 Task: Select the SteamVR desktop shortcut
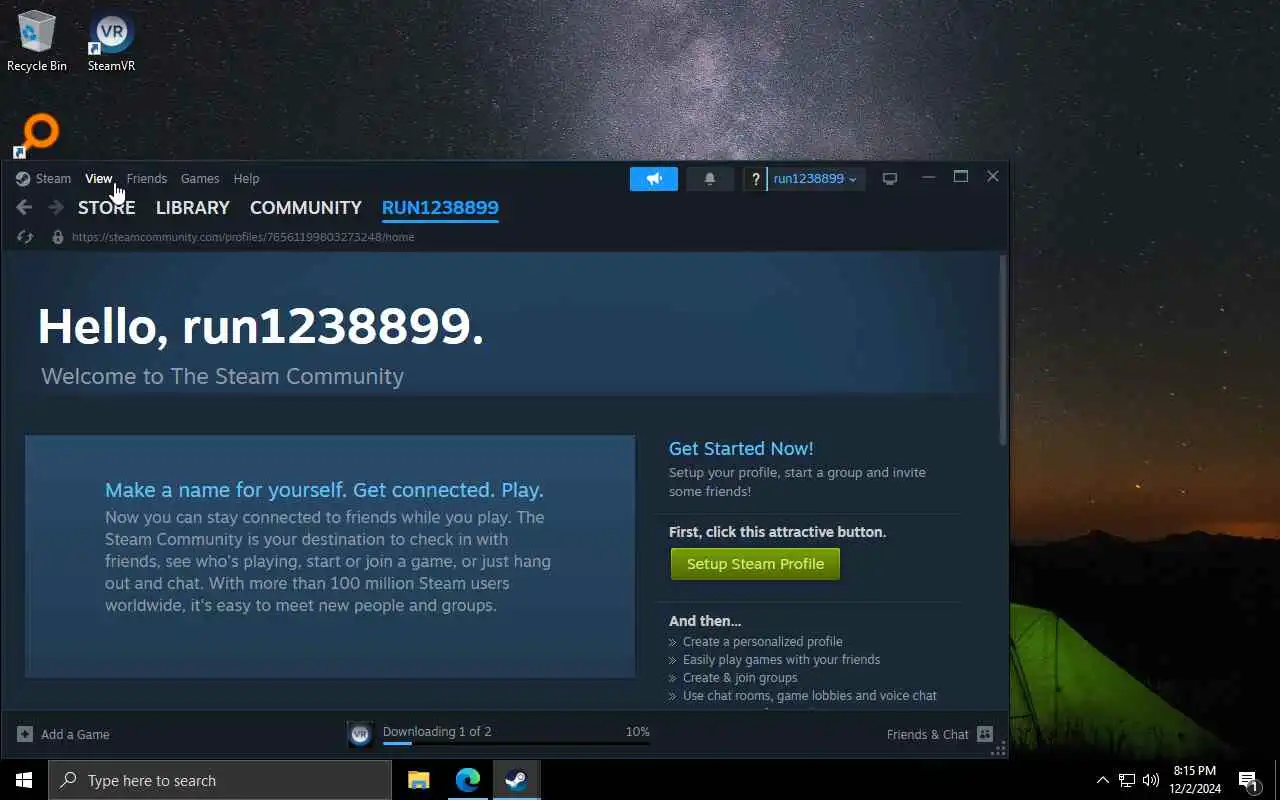pyautogui.click(x=111, y=40)
